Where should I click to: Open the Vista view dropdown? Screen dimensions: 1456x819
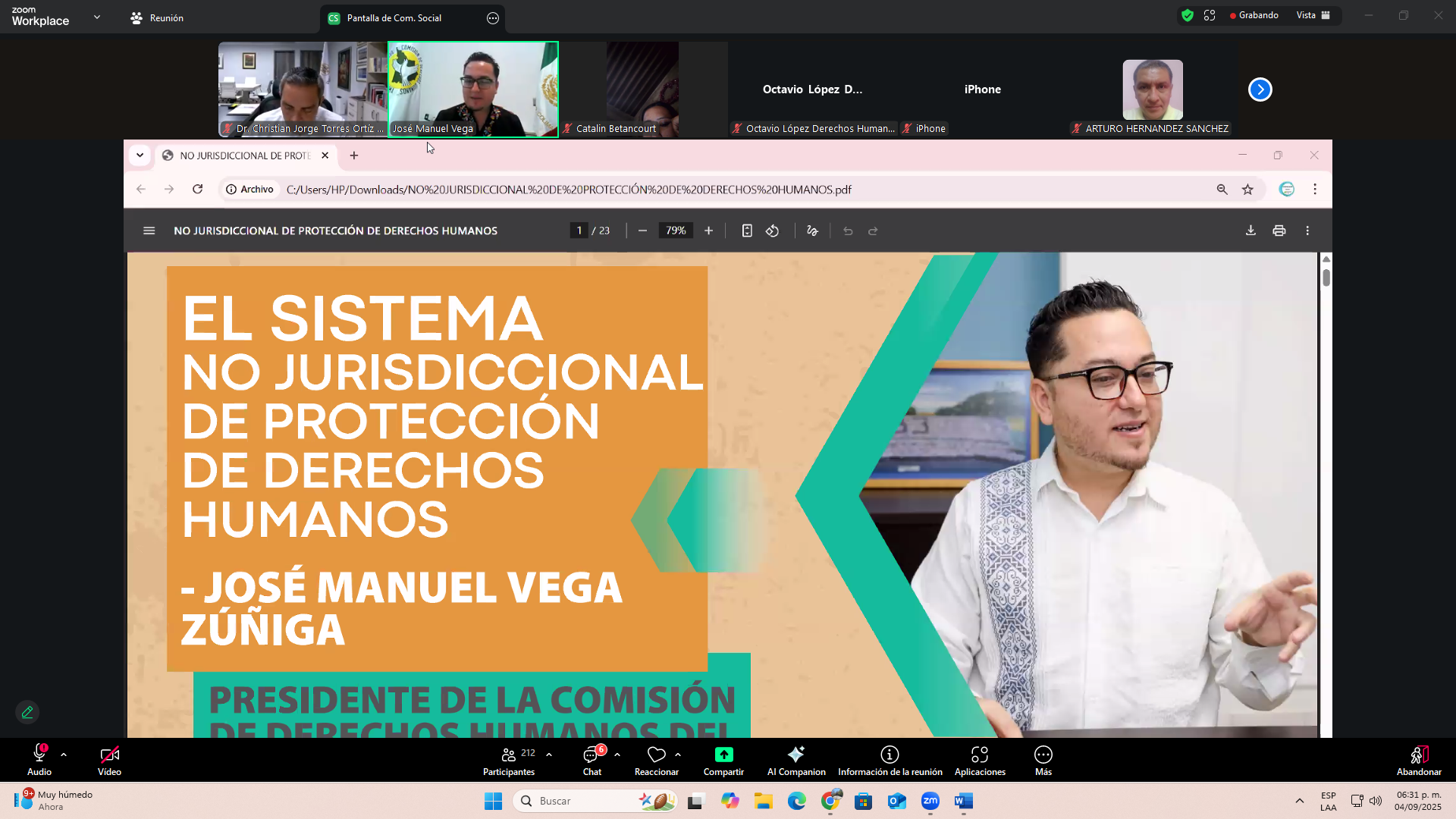1313,15
